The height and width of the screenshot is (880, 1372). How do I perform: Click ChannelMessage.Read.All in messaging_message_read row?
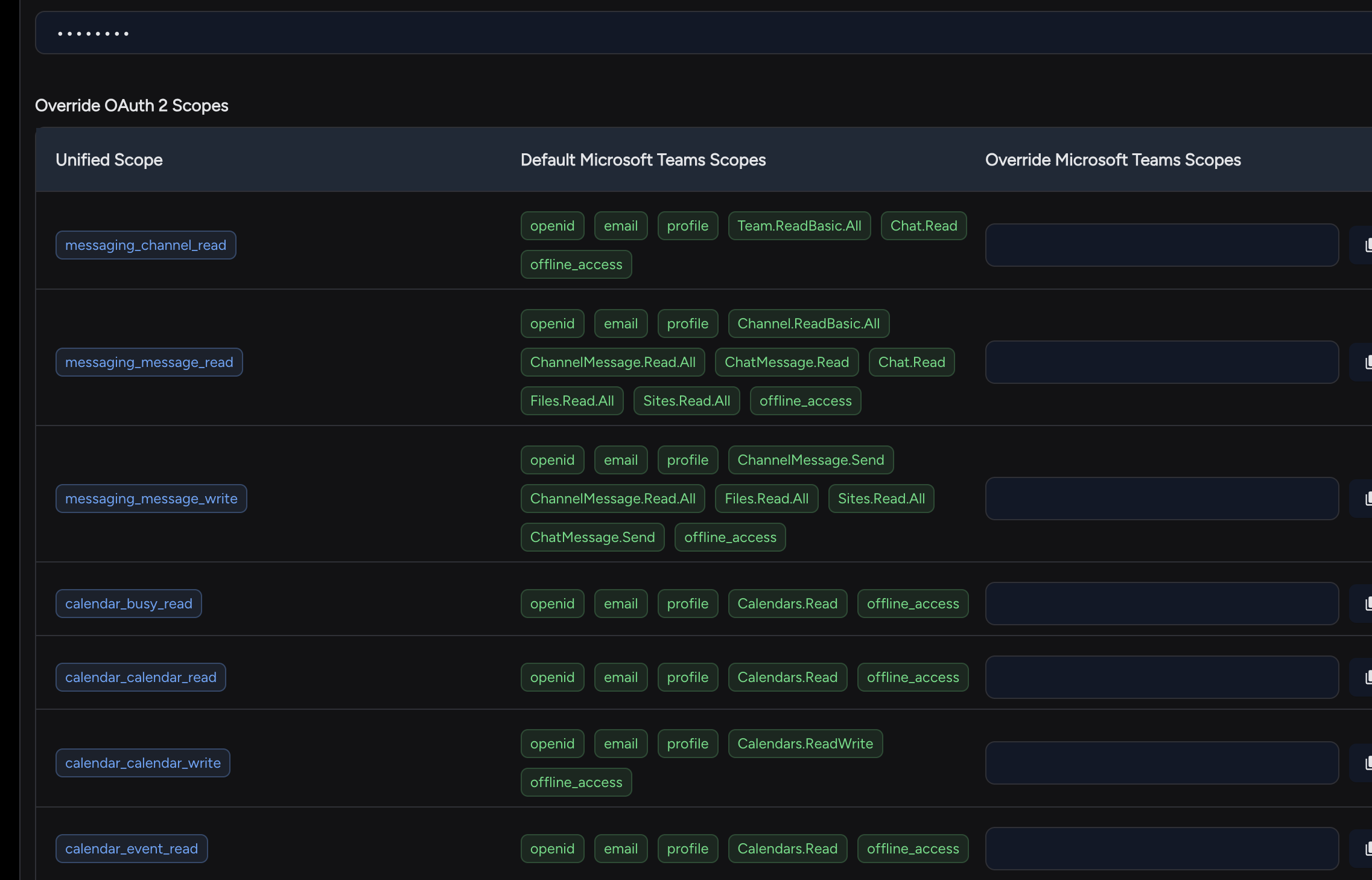[x=613, y=362]
